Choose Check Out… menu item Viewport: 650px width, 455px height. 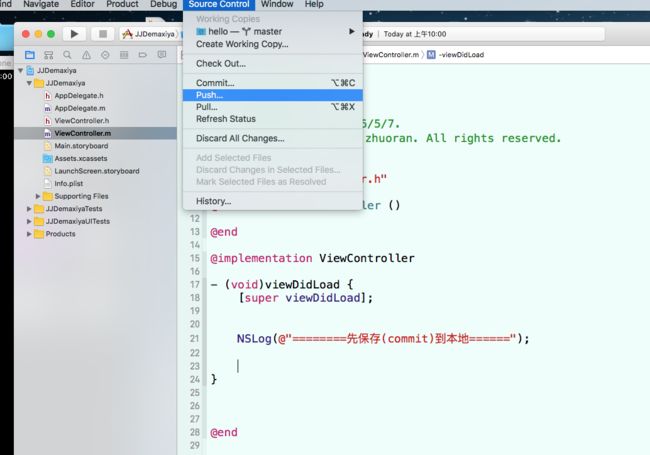coord(273,63)
